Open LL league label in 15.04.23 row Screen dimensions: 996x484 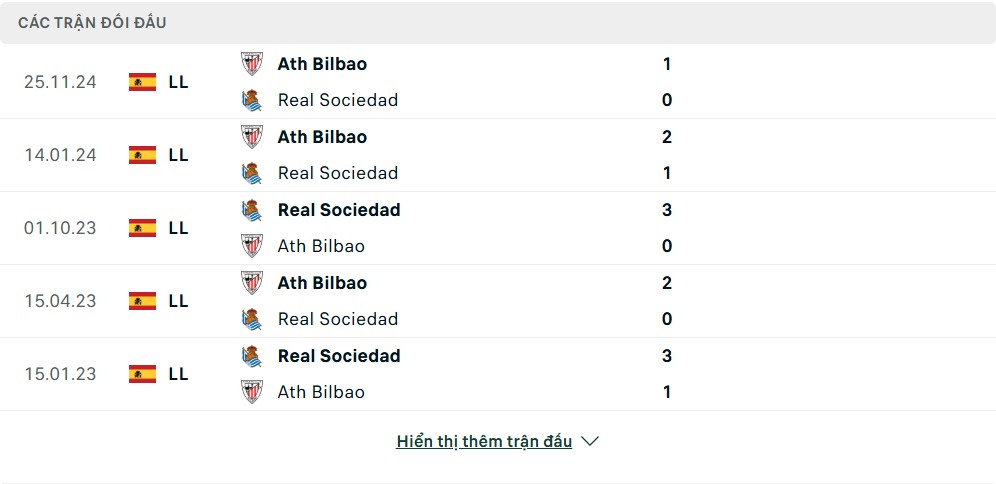[178, 301]
